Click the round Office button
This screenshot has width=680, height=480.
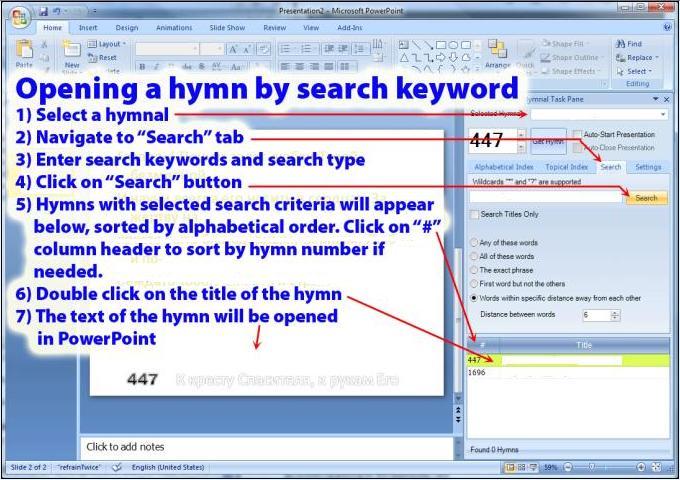coord(20,18)
